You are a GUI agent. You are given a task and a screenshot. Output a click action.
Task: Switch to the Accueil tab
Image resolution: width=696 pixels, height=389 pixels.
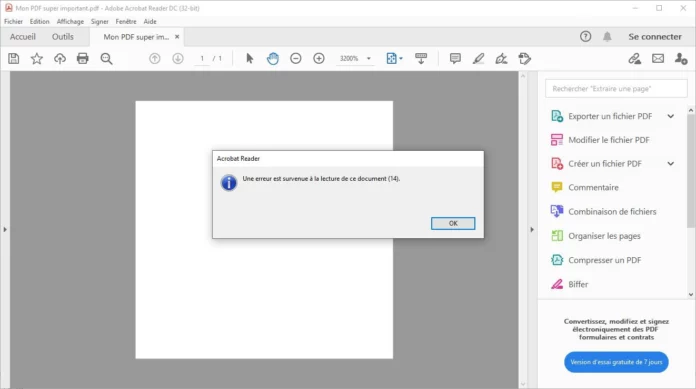[23, 37]
